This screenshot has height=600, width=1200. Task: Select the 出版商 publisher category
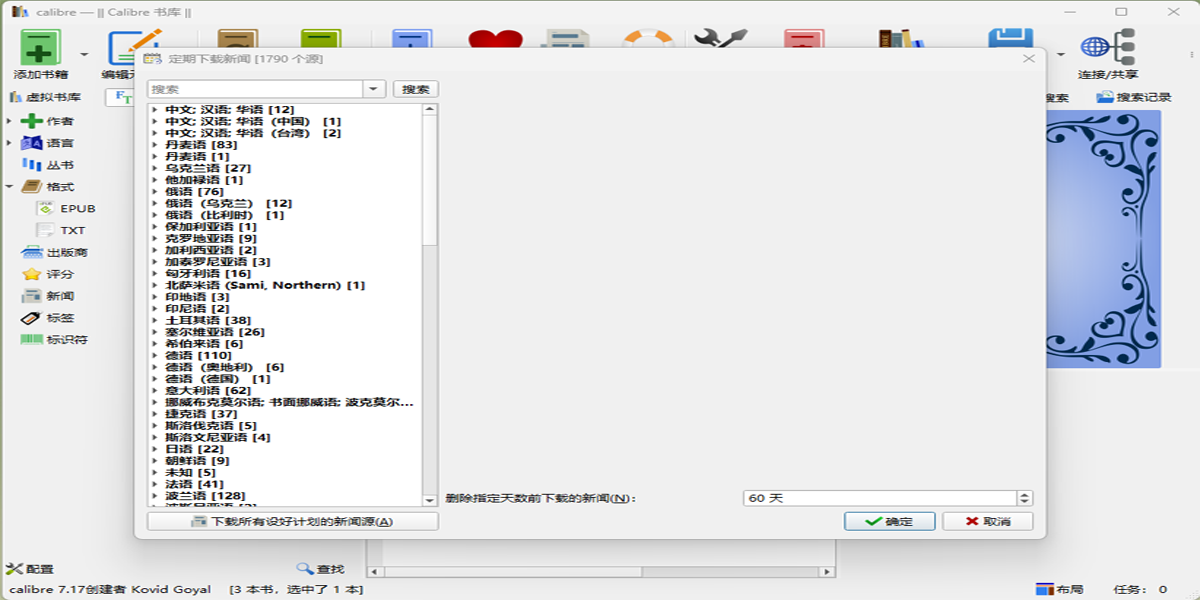pyautogui.click(x=54, y=252)
